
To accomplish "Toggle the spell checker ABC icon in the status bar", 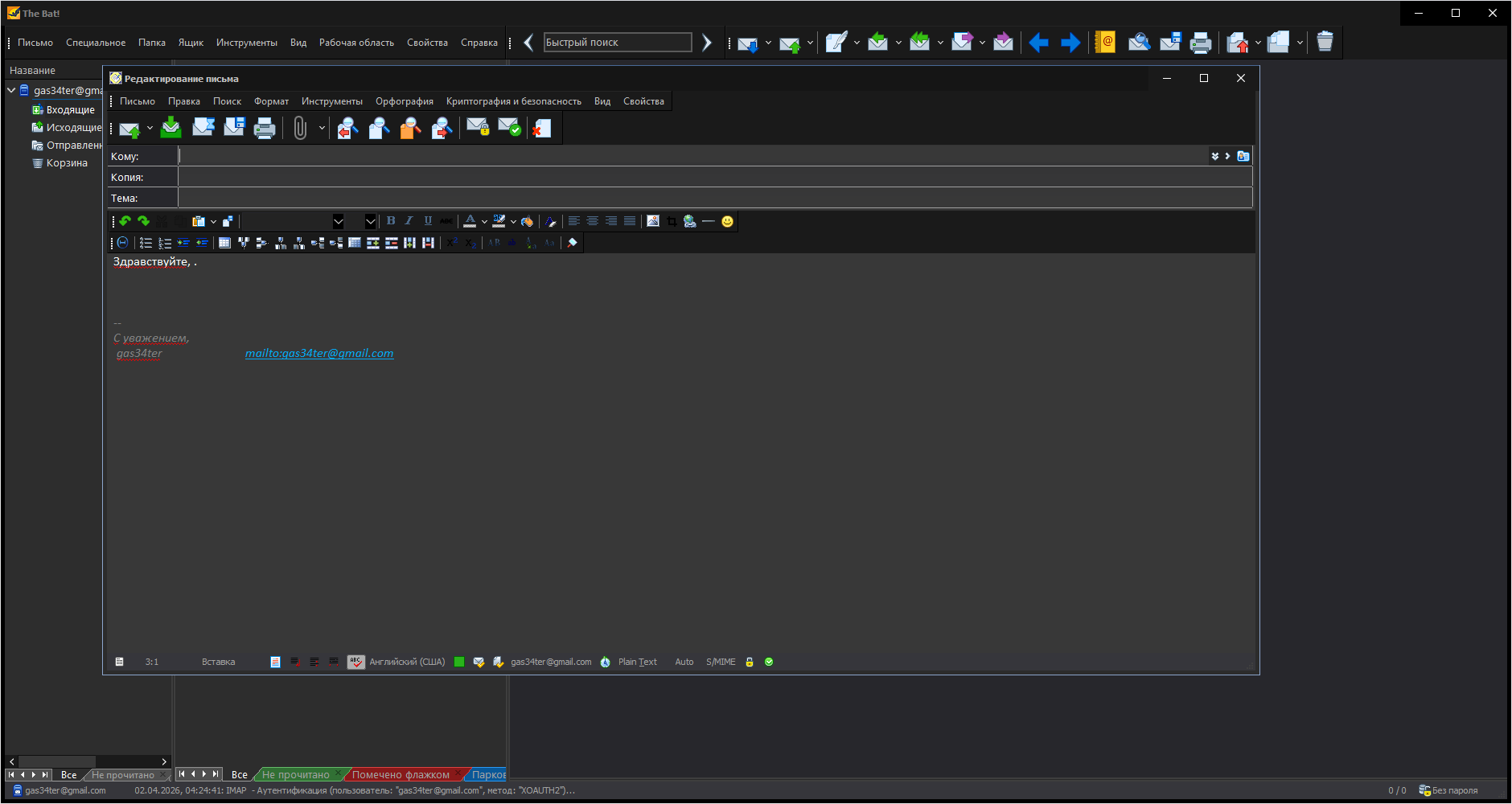I will [355, 662].
